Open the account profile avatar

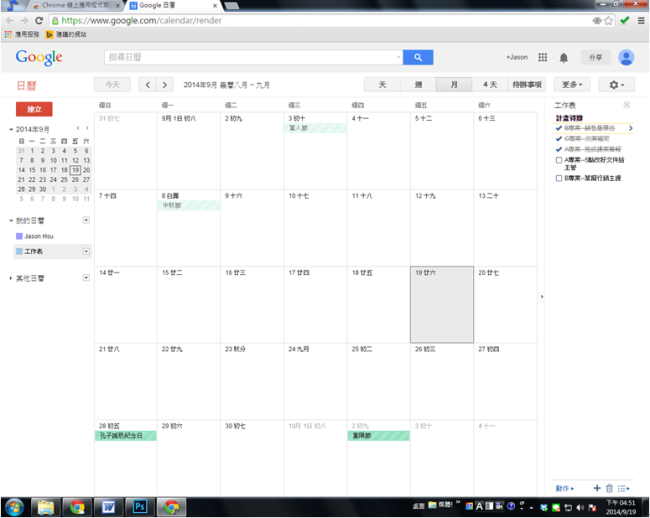(626, 57)
